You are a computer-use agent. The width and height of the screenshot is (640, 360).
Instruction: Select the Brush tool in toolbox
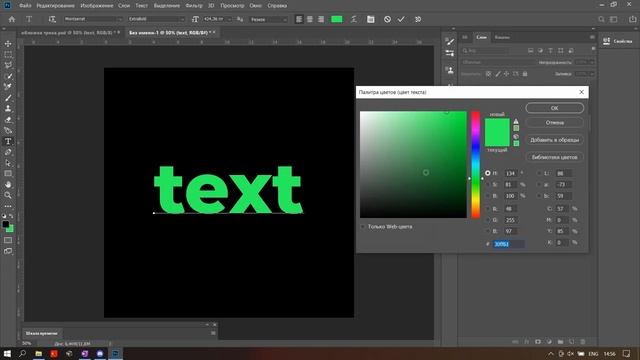pos(8,98)
